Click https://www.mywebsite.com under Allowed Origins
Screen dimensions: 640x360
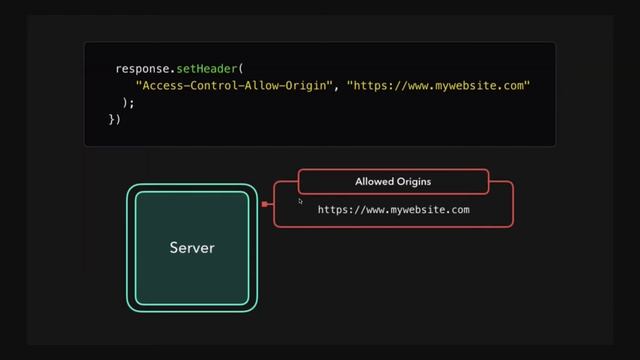[393, 210]
